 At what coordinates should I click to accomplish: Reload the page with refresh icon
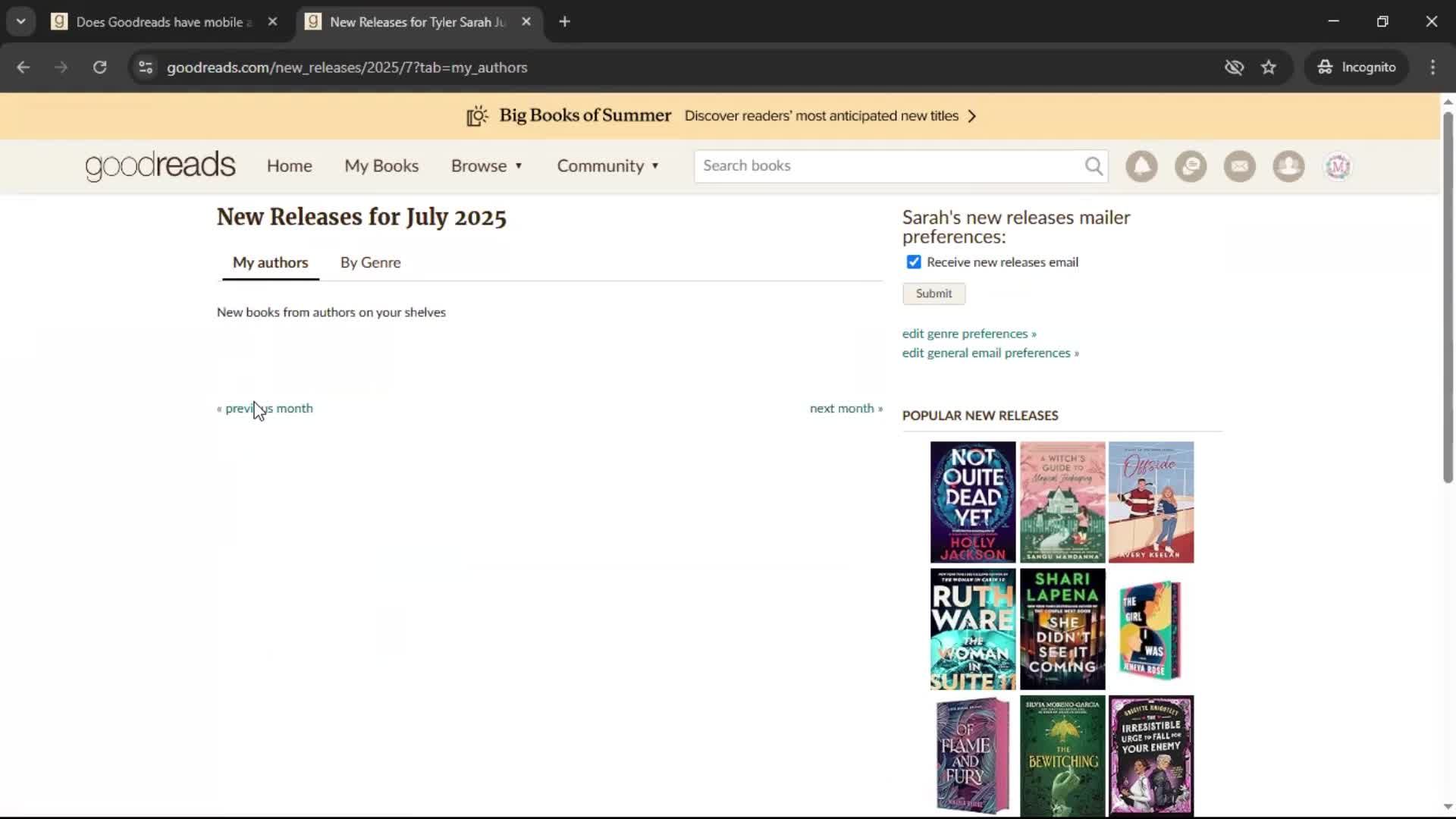click(x=99, y=67)
